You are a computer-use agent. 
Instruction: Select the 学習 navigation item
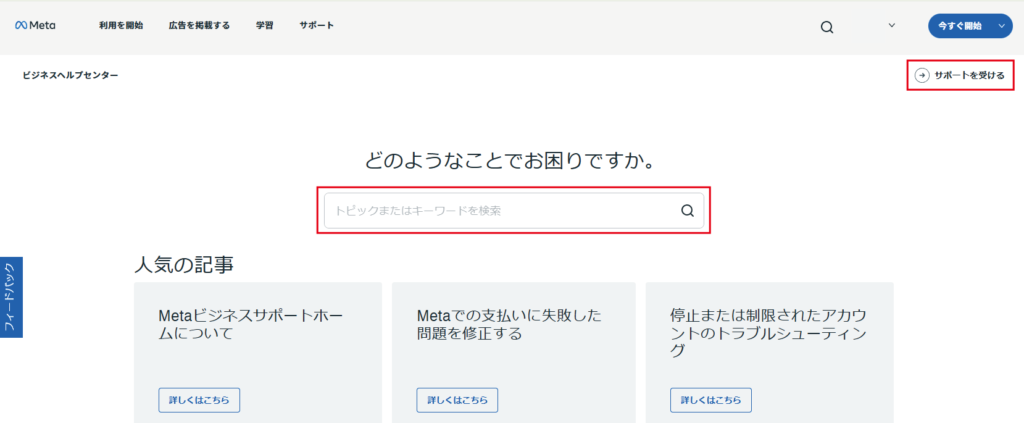pos(264,26)
